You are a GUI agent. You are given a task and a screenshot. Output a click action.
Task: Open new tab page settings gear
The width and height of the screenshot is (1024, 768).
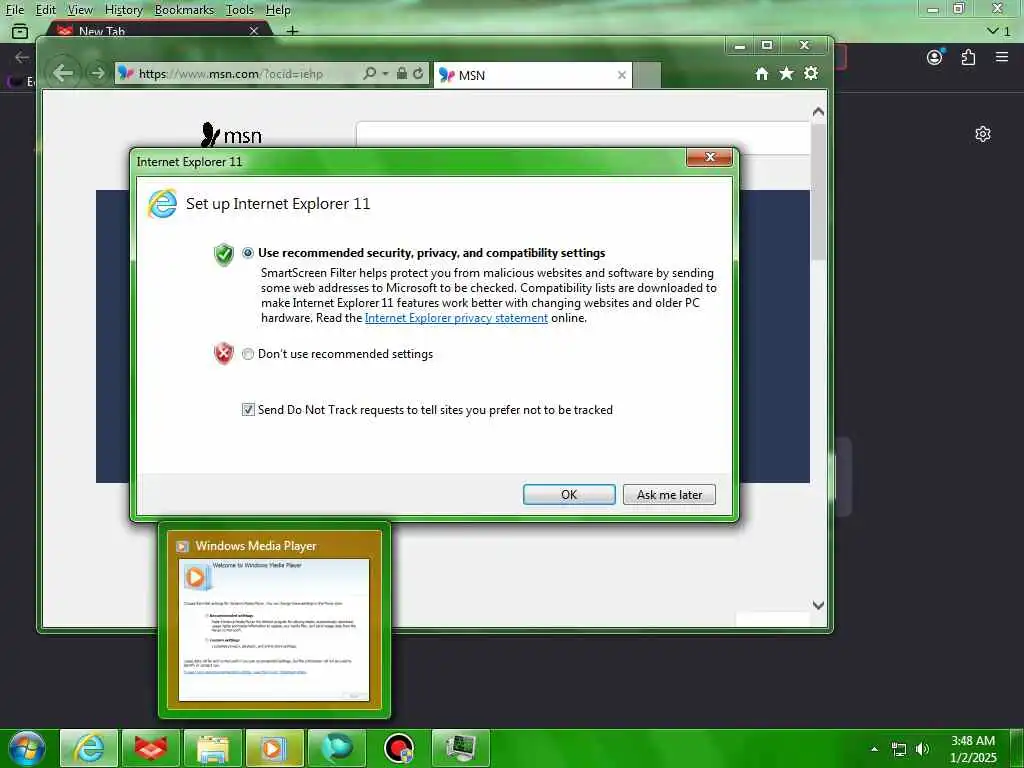click(x=983, y=134)
